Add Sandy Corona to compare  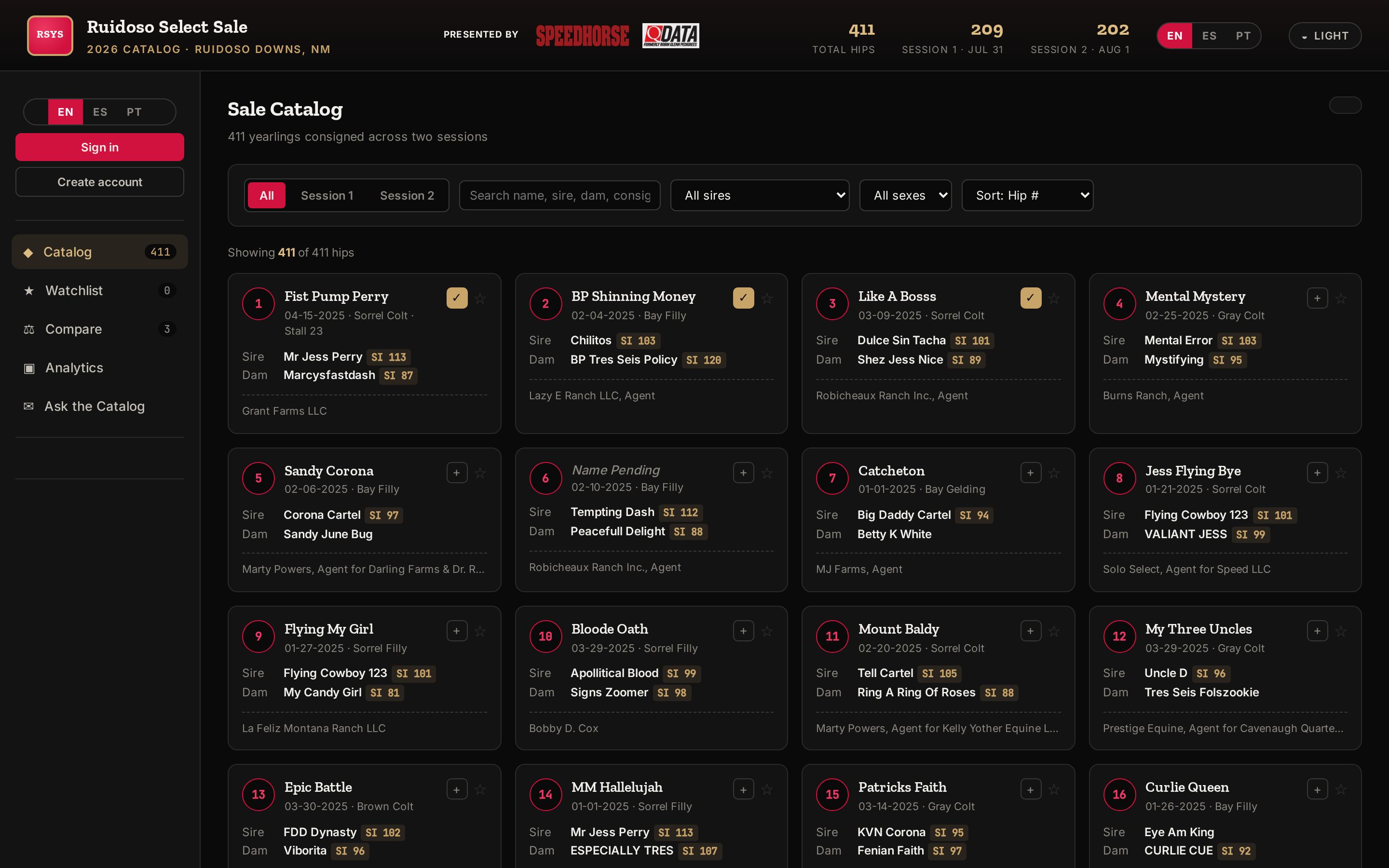[x=457, y=473]
